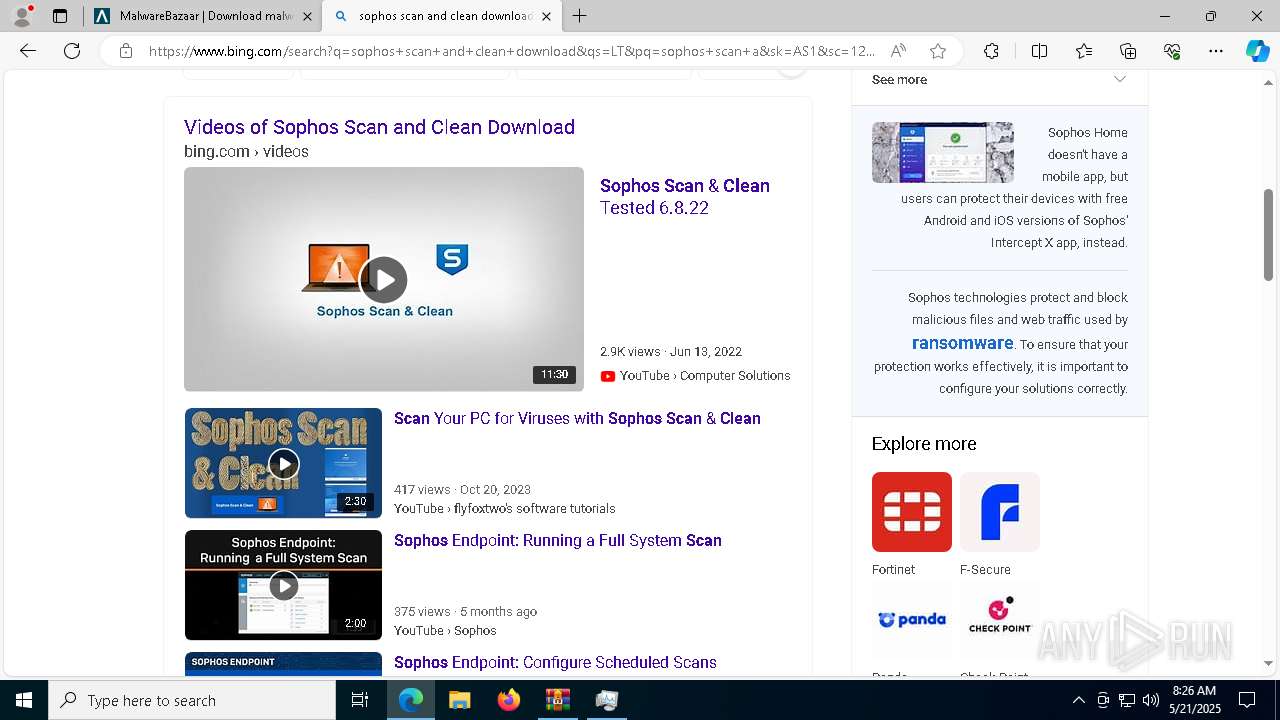The image size is (1280, 720).
Task: Click '2.9K views · Jun 13, 2022' text
Action: pos(671,352)
